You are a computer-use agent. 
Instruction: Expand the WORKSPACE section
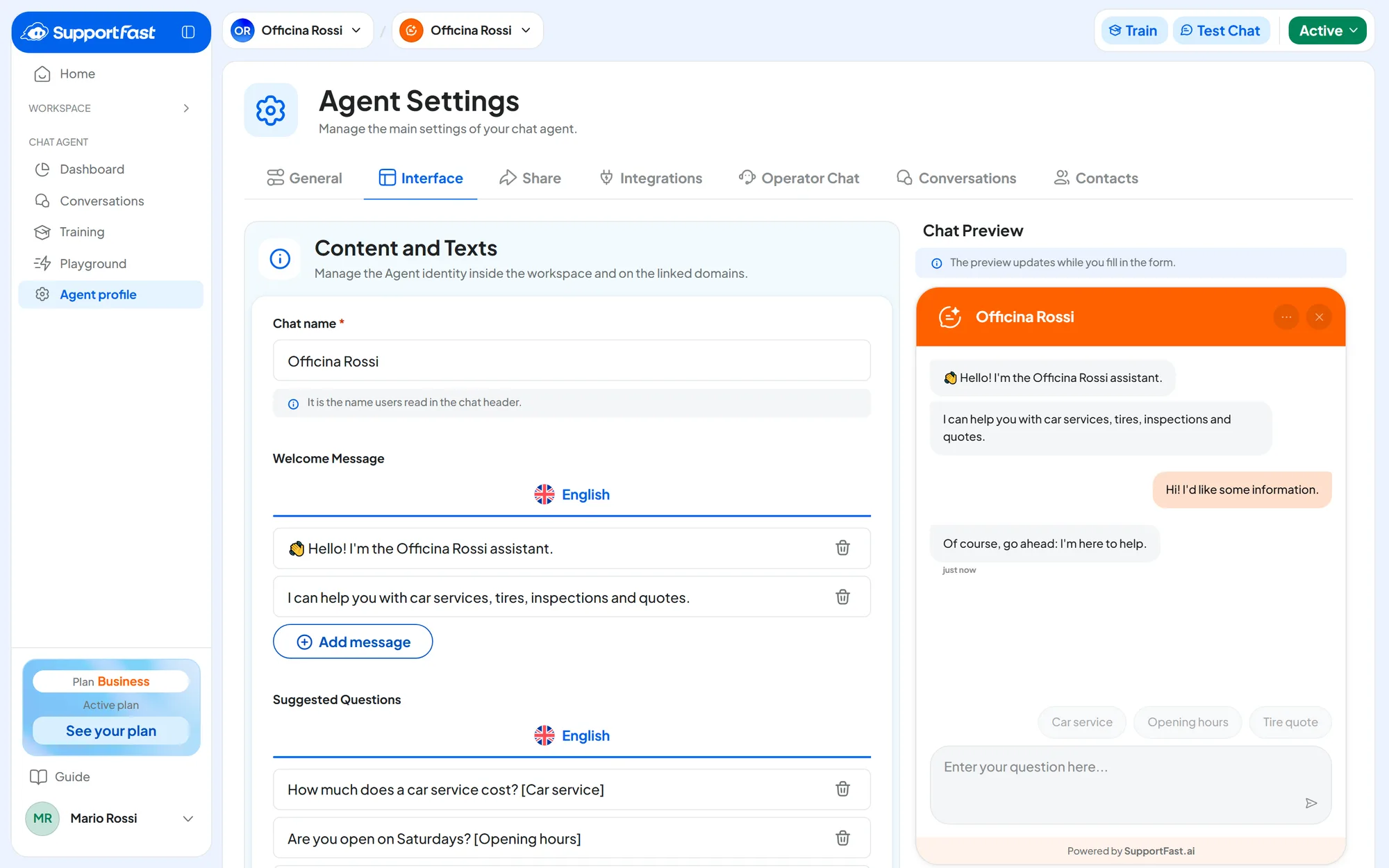110,108
